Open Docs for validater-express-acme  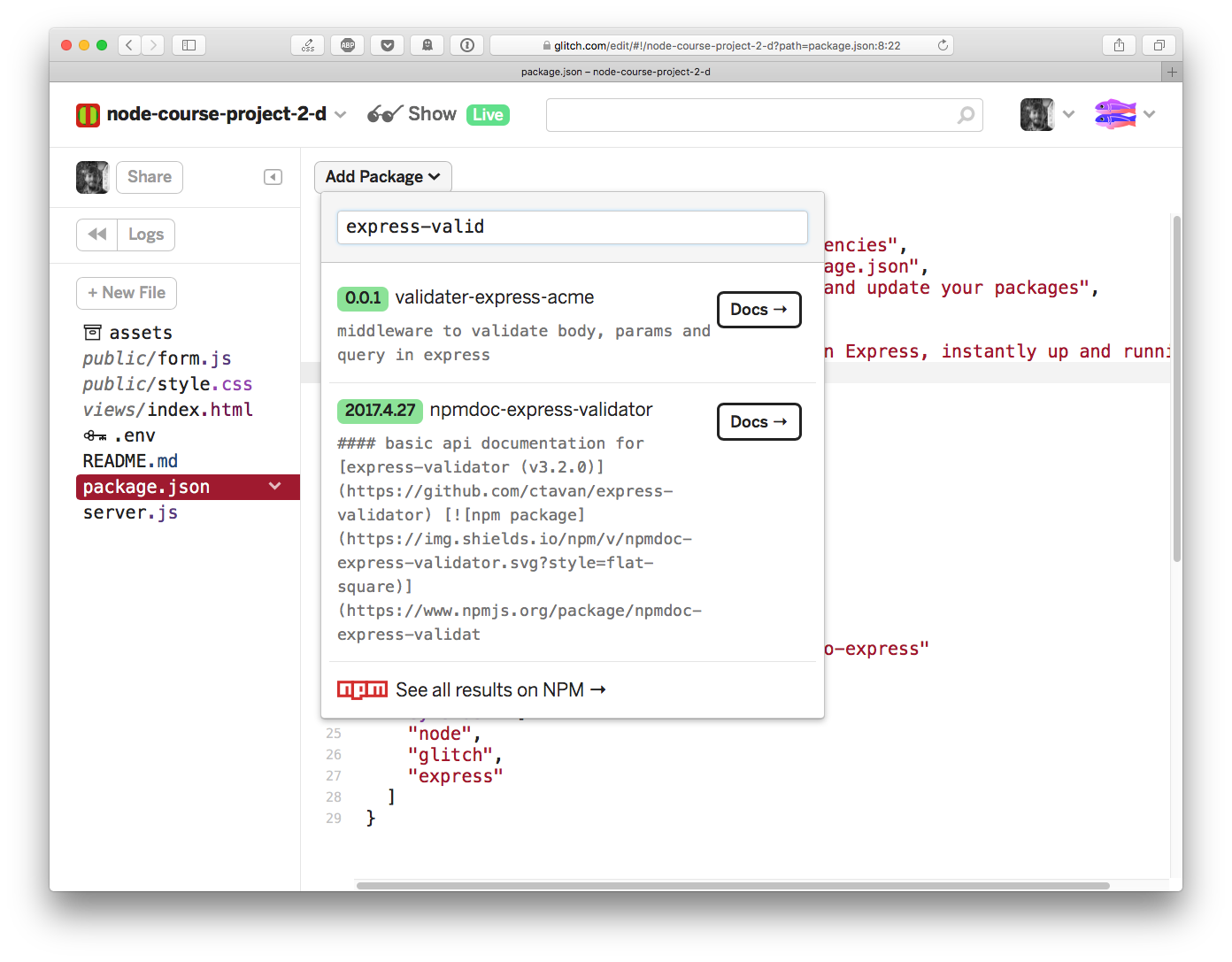click(759, 310)
